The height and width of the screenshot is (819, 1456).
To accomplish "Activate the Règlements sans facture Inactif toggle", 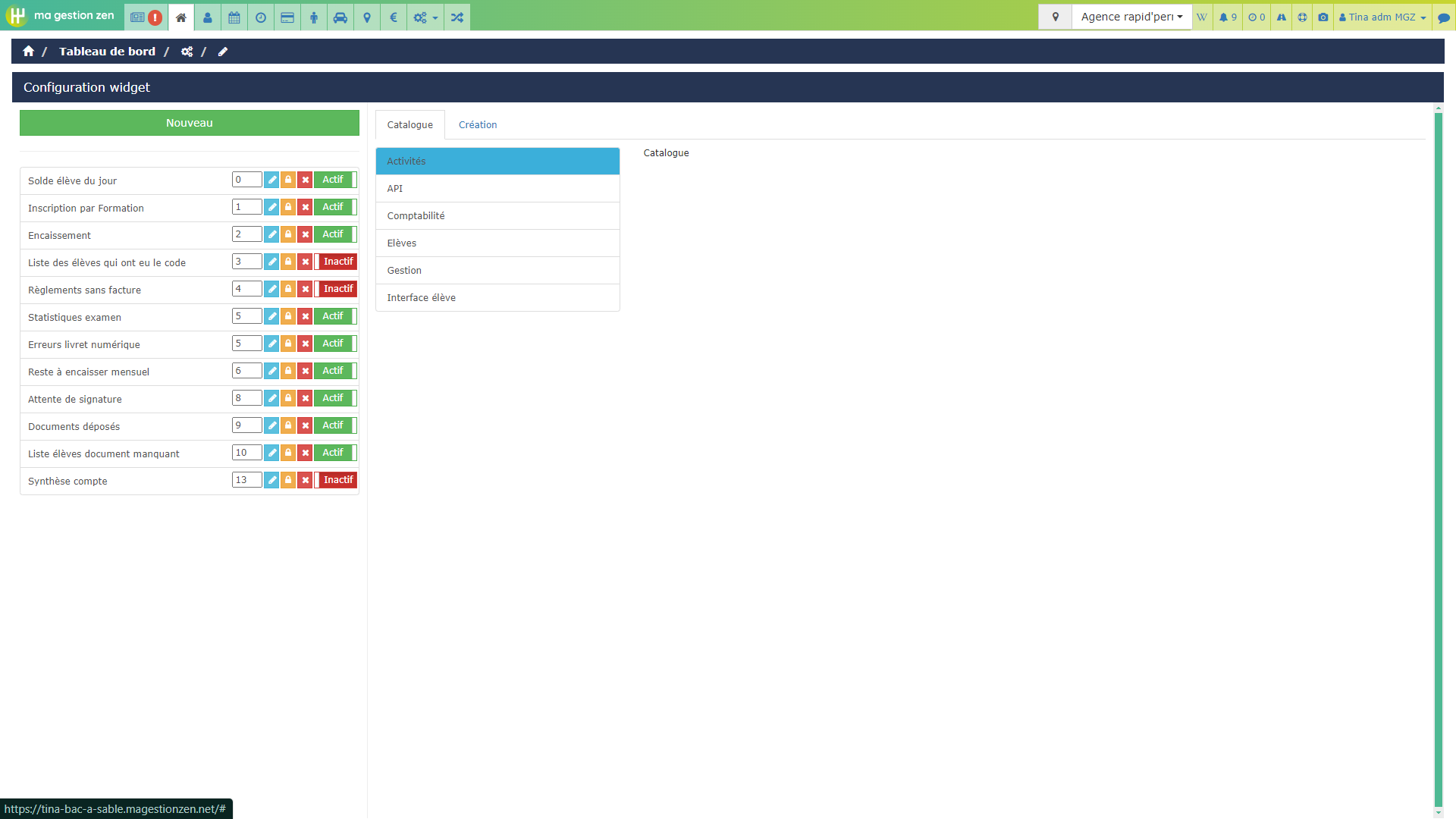I will click(335, 289).
